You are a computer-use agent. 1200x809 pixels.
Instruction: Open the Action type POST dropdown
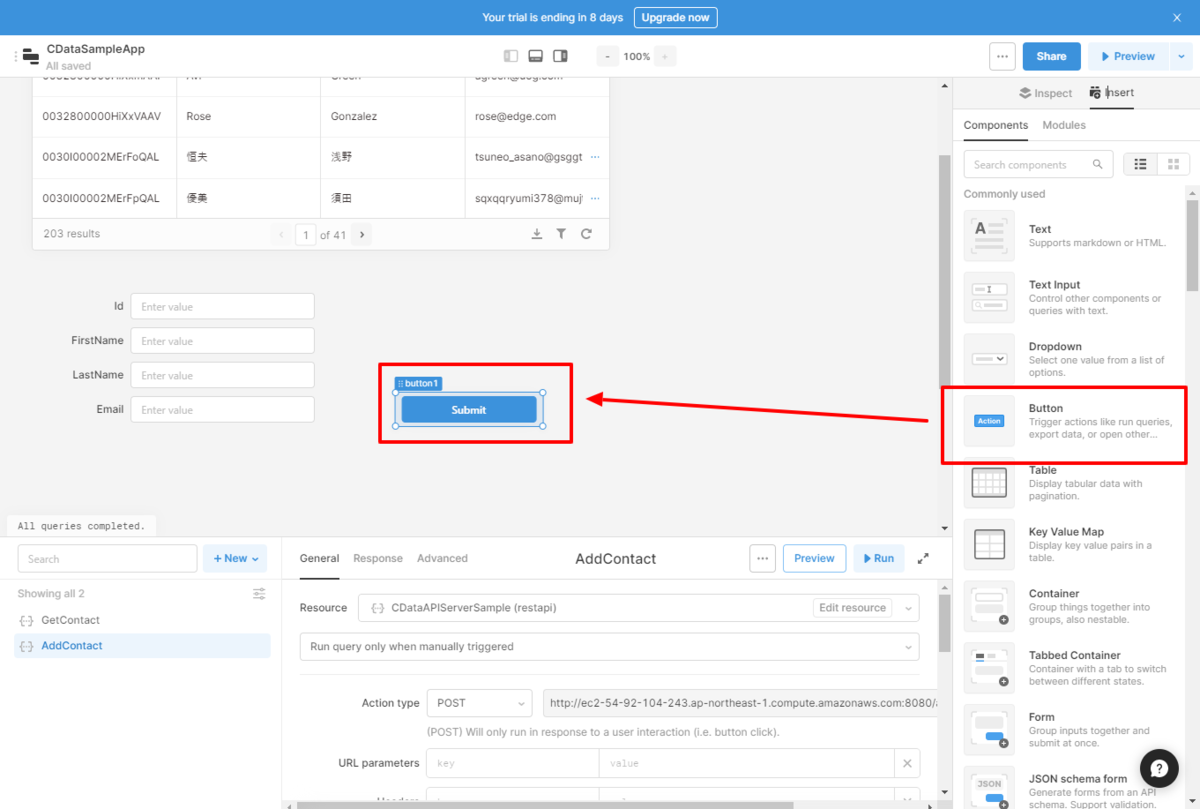[x=480, y=703]
